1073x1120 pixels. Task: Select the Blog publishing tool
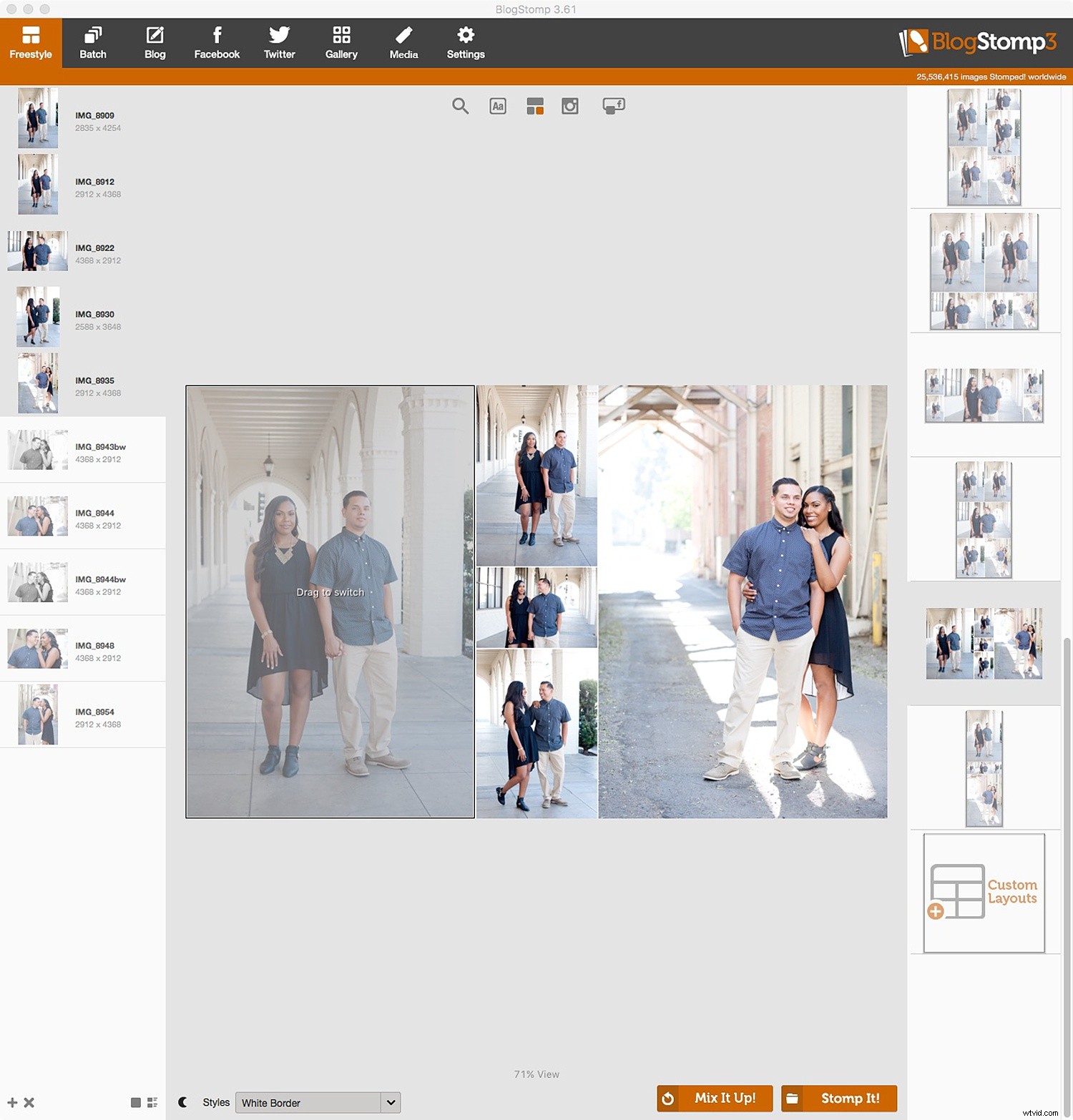tap(155, 41)
